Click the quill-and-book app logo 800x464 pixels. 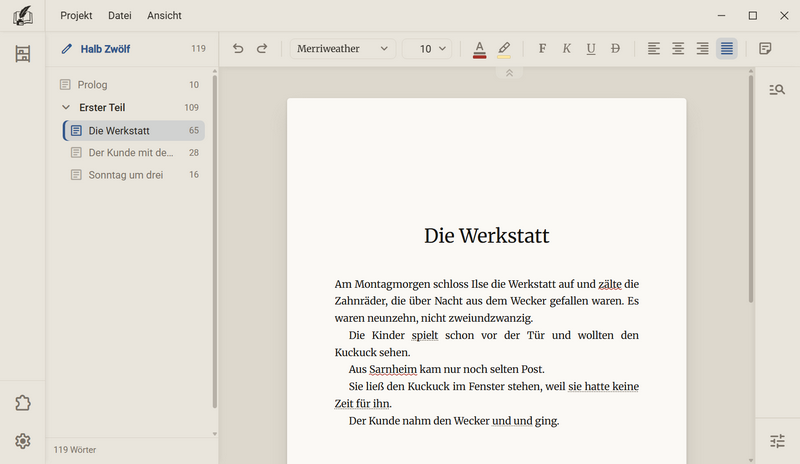(23, 16)
